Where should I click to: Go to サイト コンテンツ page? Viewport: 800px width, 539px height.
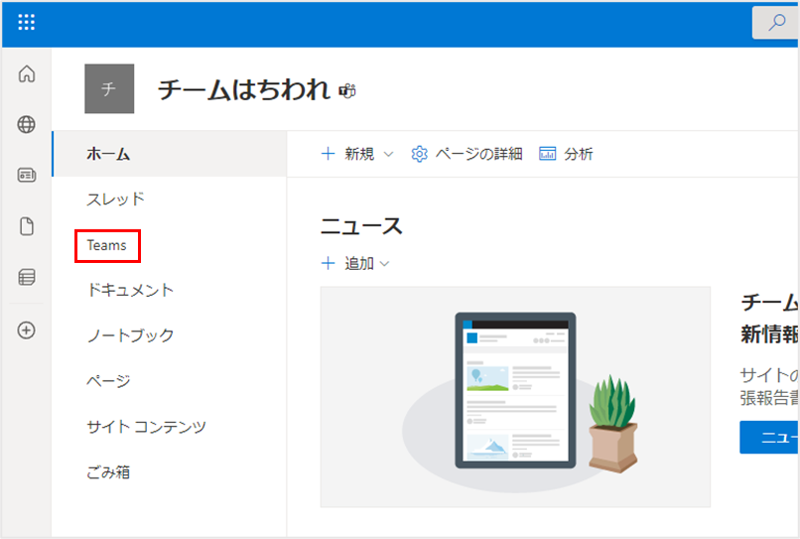tap(146, 427)
